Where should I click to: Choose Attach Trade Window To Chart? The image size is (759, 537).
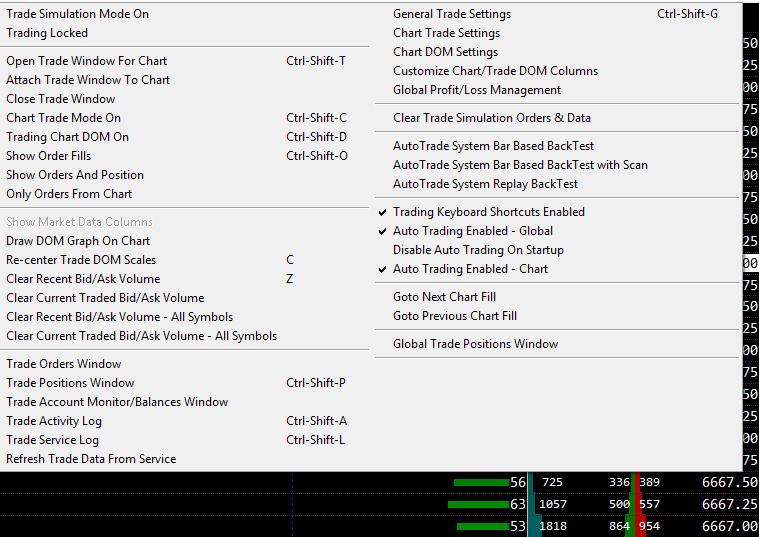[88, 80]
